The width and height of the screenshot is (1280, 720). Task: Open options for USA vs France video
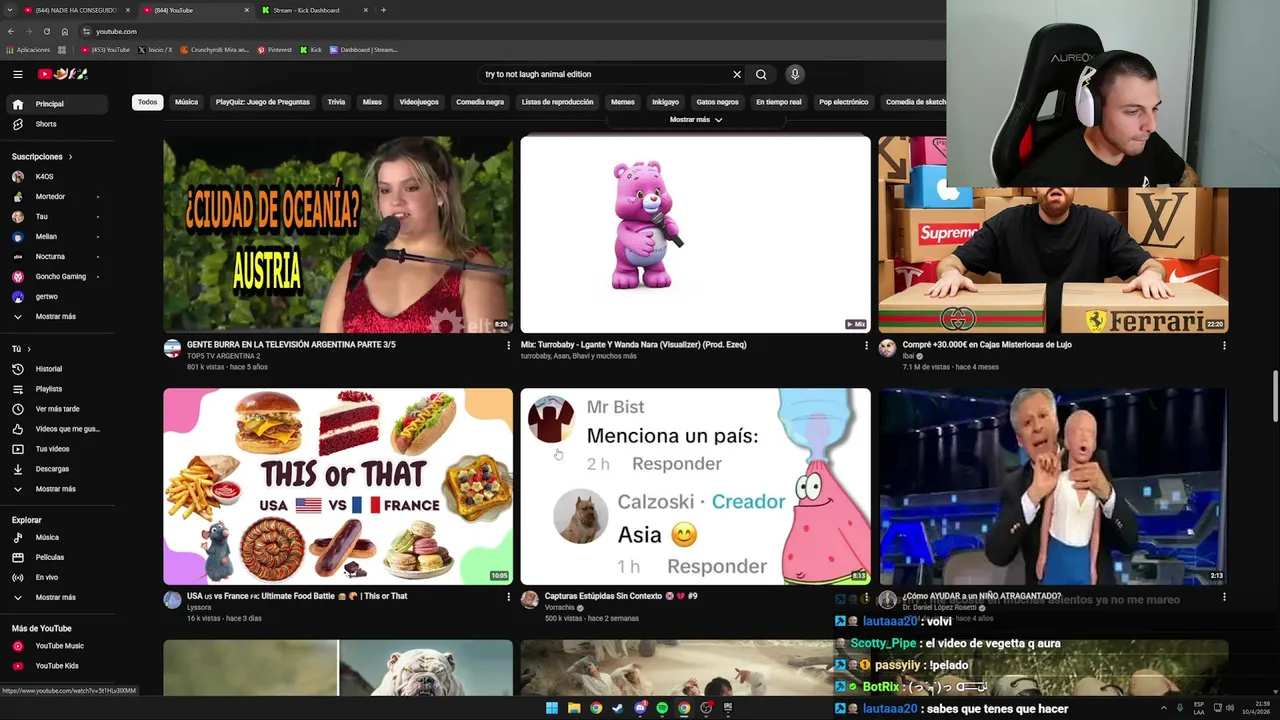click(508, 597)
